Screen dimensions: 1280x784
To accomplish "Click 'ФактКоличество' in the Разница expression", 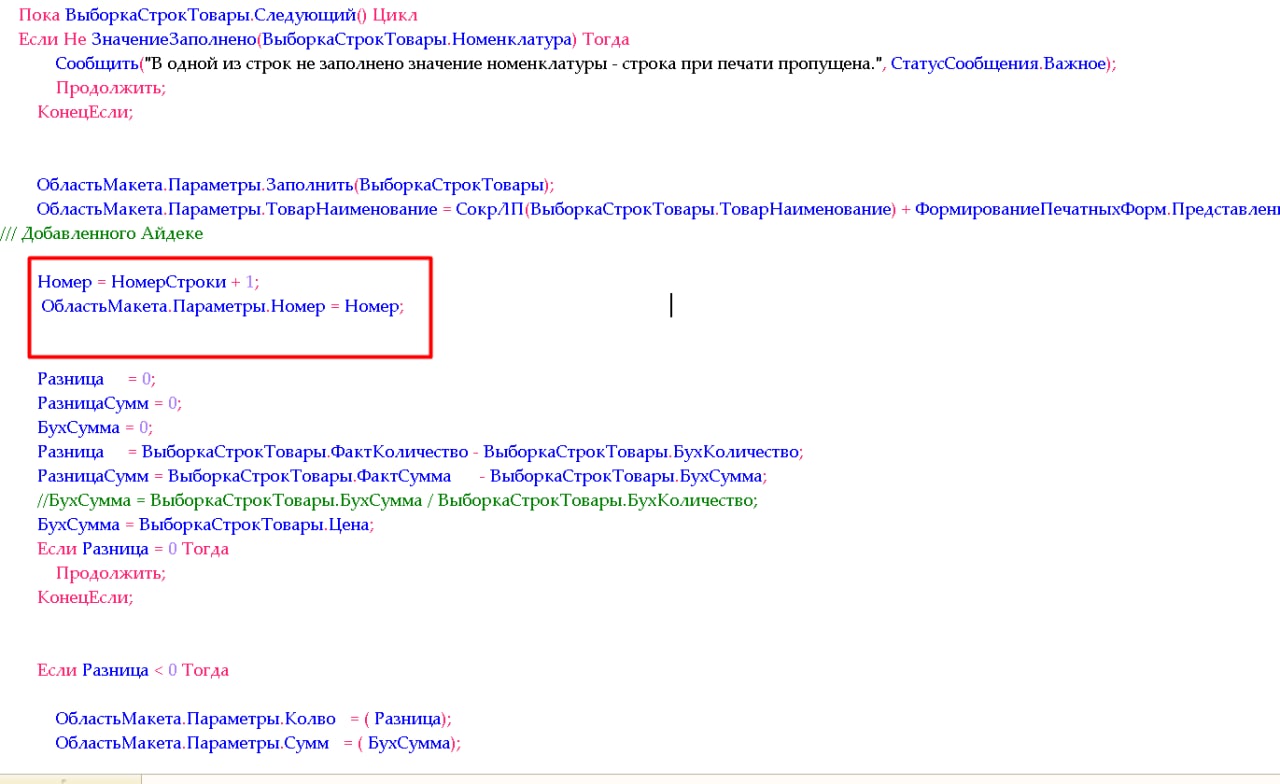I will pyautogui.click(x=399, y=452).
